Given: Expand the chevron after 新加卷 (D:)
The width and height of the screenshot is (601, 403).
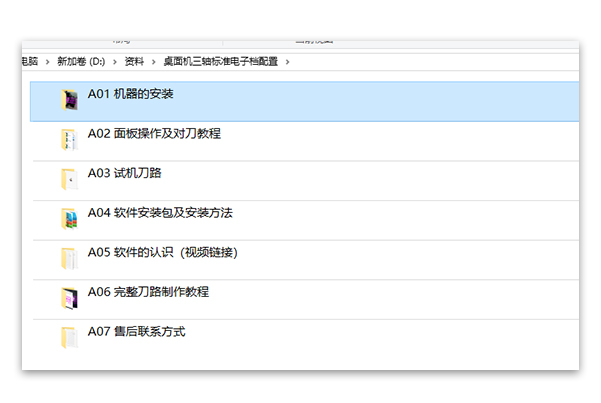Looking at the screenshot, I should pyautogui.click(x=114, y=62).
